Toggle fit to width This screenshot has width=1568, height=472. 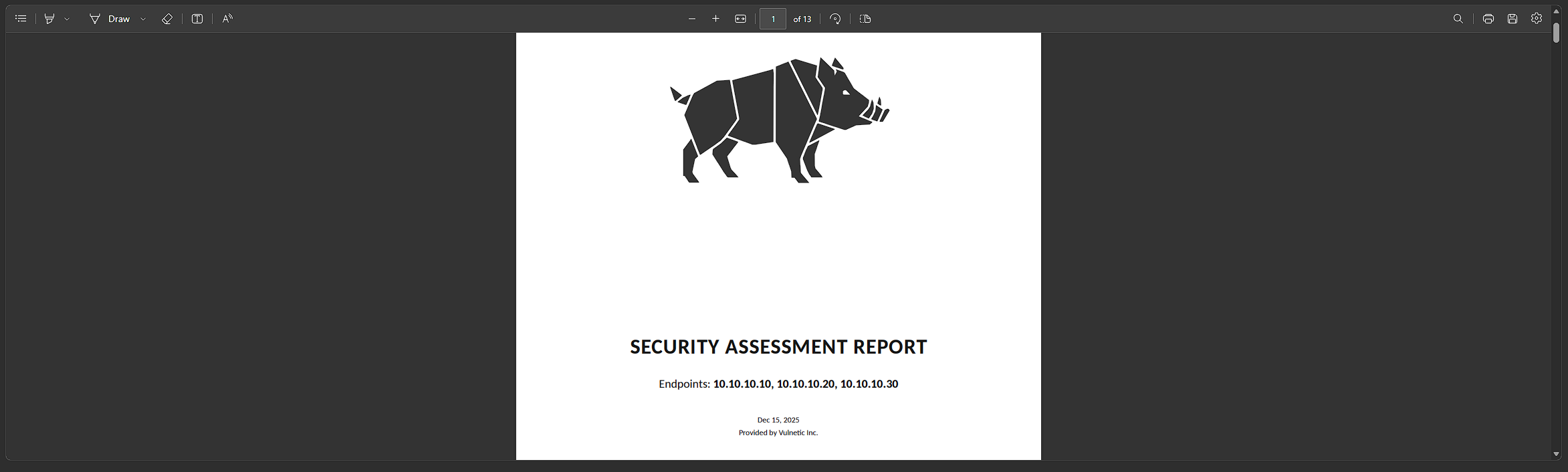click(x=740, y=19)
